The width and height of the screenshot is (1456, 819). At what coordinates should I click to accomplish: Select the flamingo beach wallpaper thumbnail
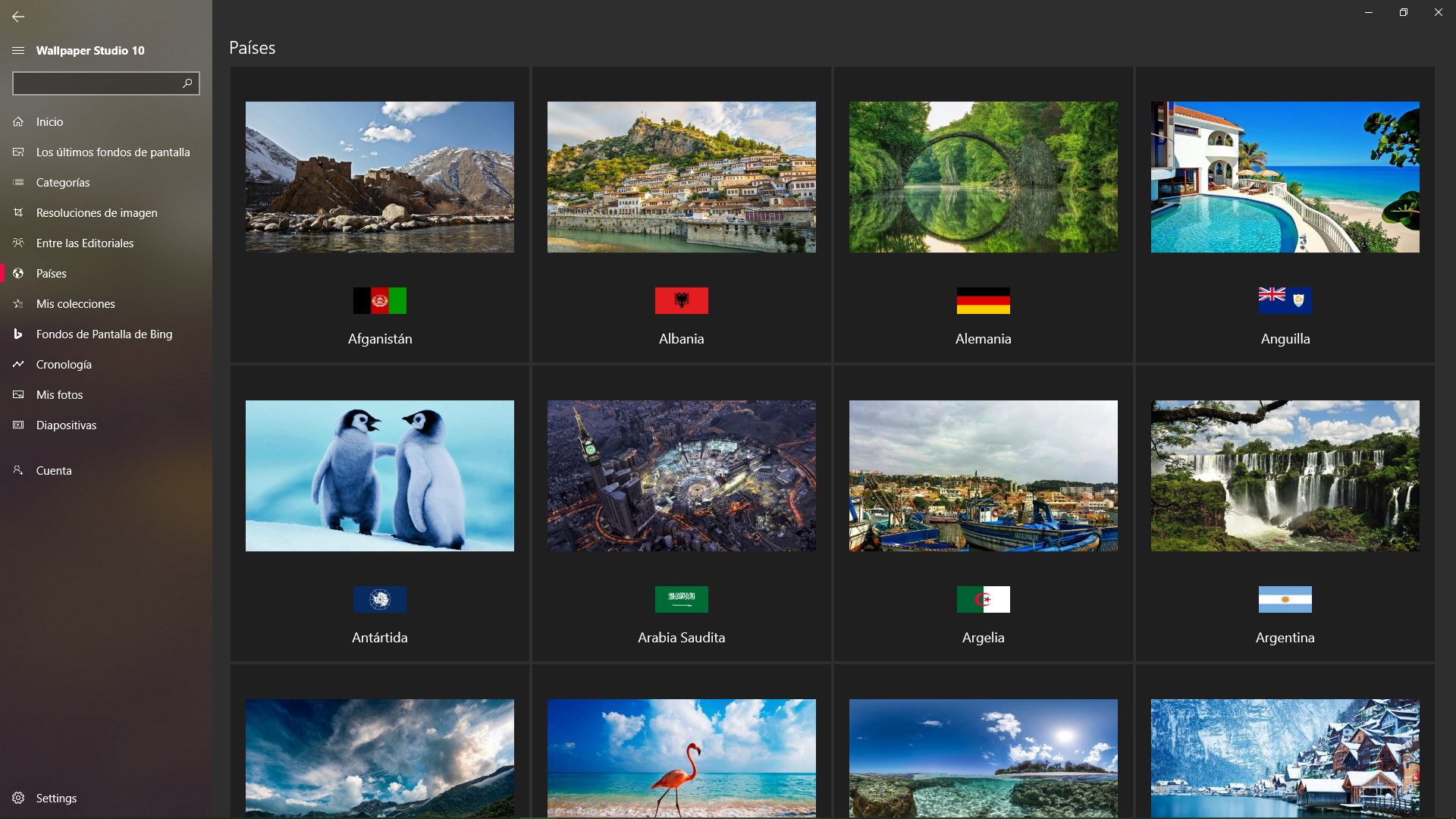pos(681,757)
